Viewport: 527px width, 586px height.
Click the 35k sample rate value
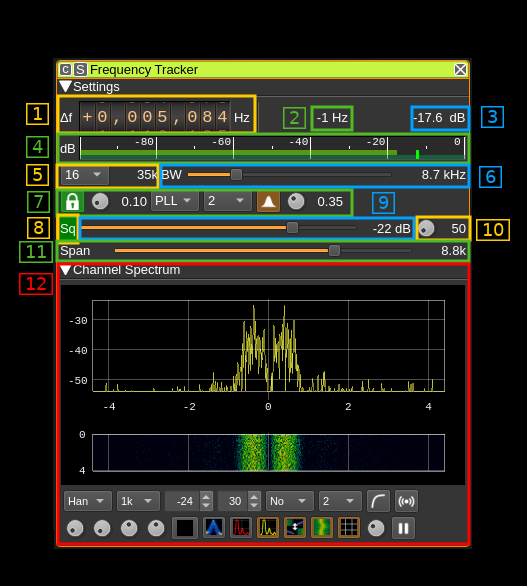(147, 175)
